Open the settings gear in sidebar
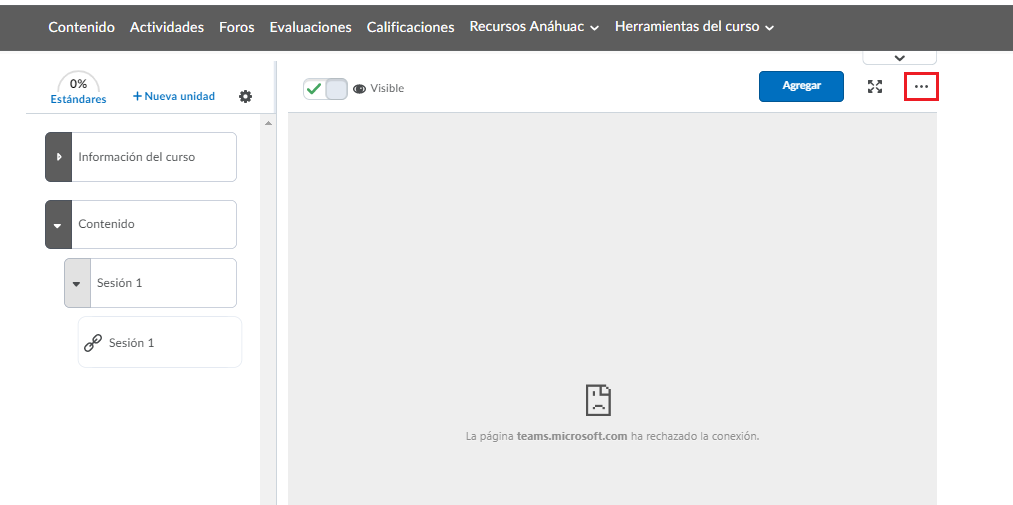 [245, 96]
